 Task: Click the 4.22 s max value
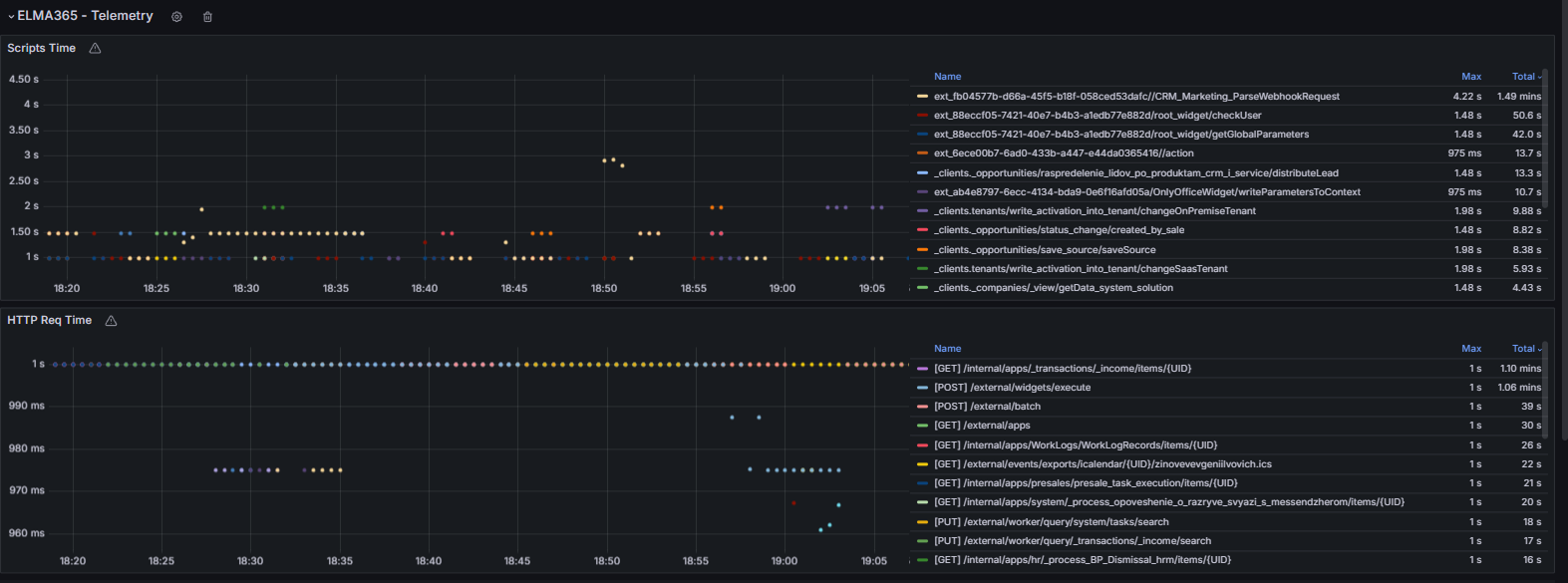click(x=1467, y=97)
